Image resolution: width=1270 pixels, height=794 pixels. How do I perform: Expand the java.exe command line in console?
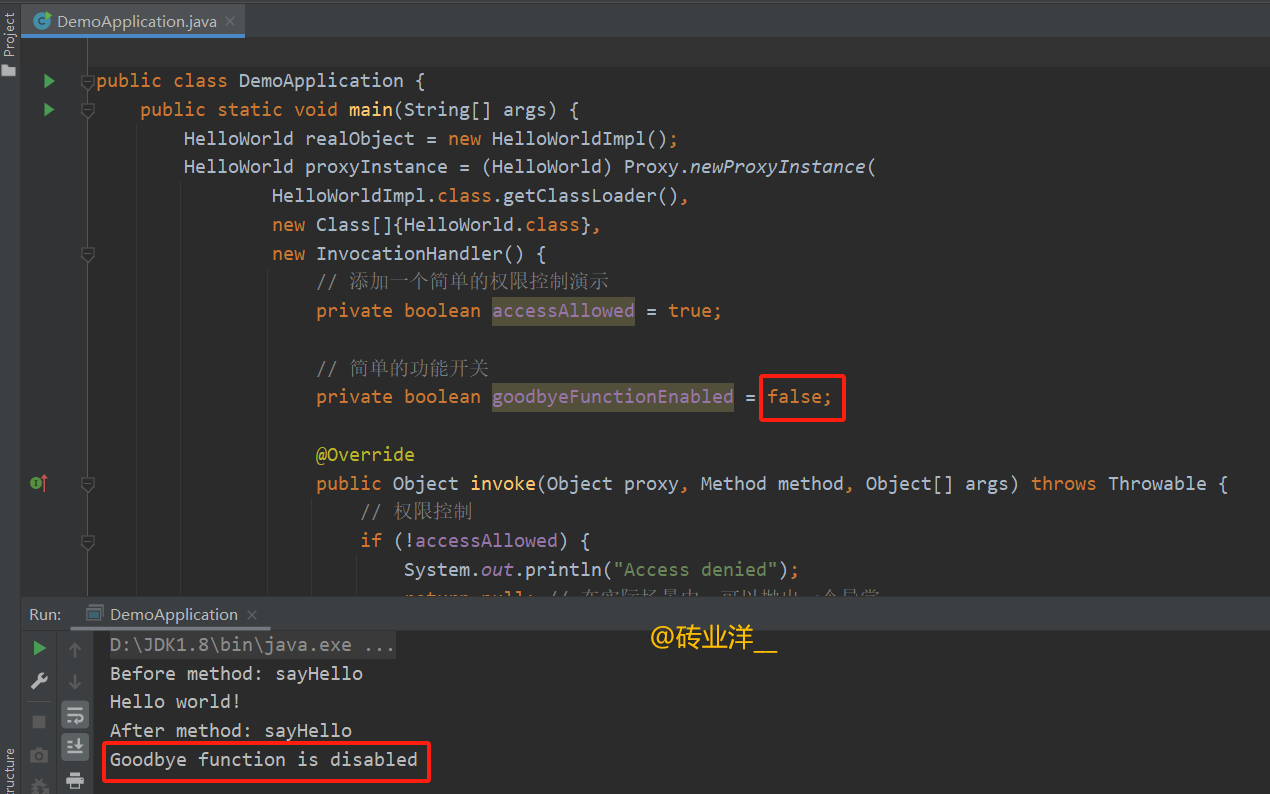[x=378, y=644]
